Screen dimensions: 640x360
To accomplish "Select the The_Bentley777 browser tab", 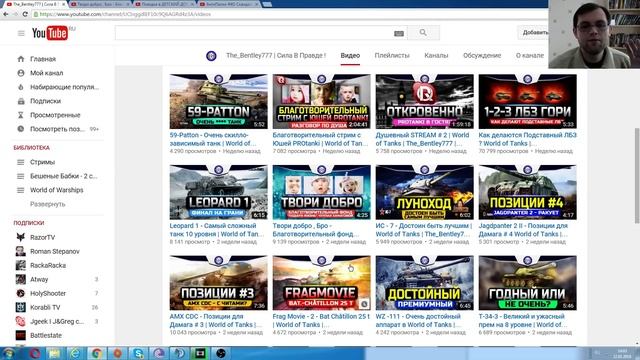I will (34, 4).
